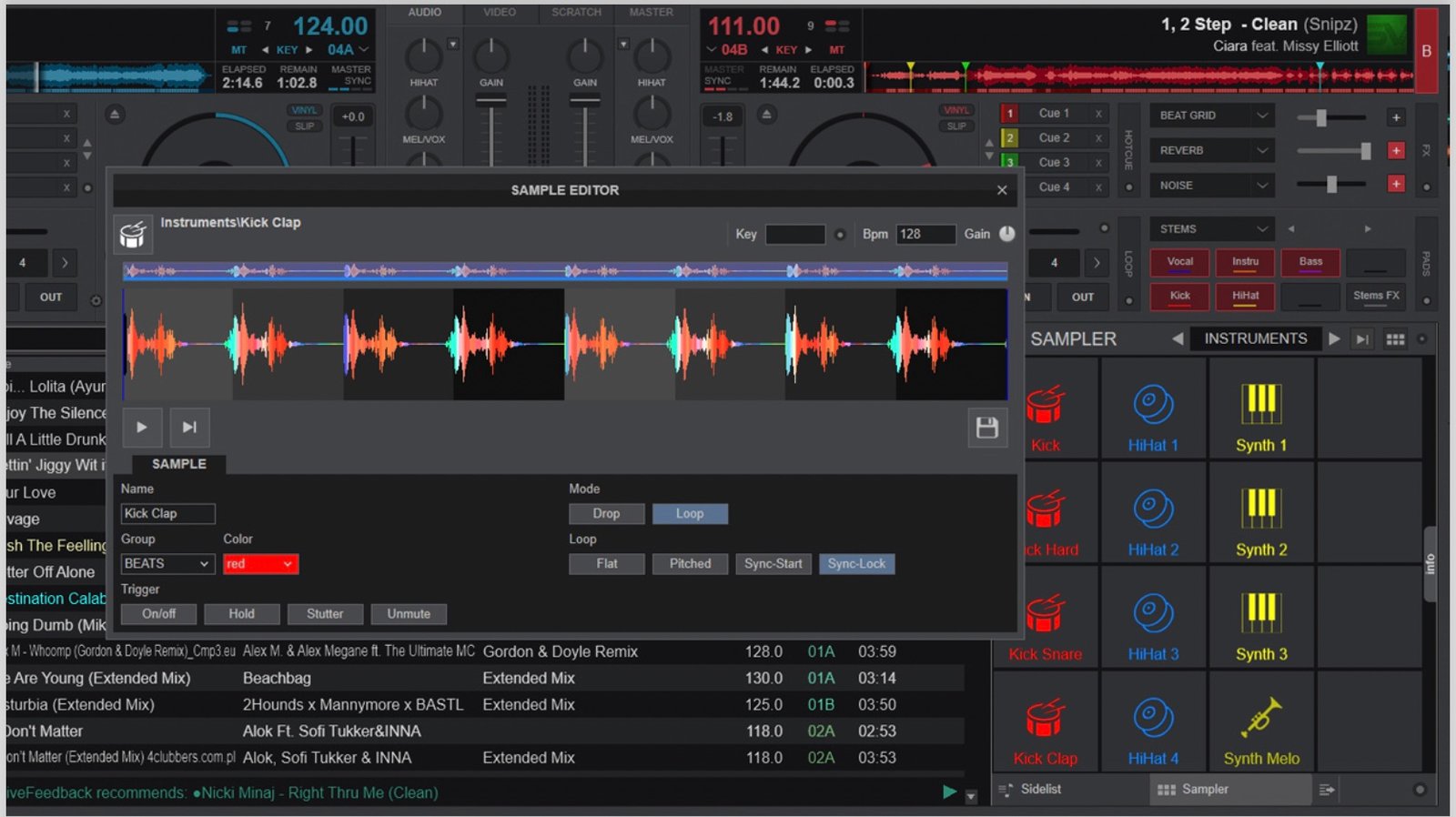The image size is (1456, 817).
Task: Click the Gain knob in Sample Editor
Action: point(1006,234)
